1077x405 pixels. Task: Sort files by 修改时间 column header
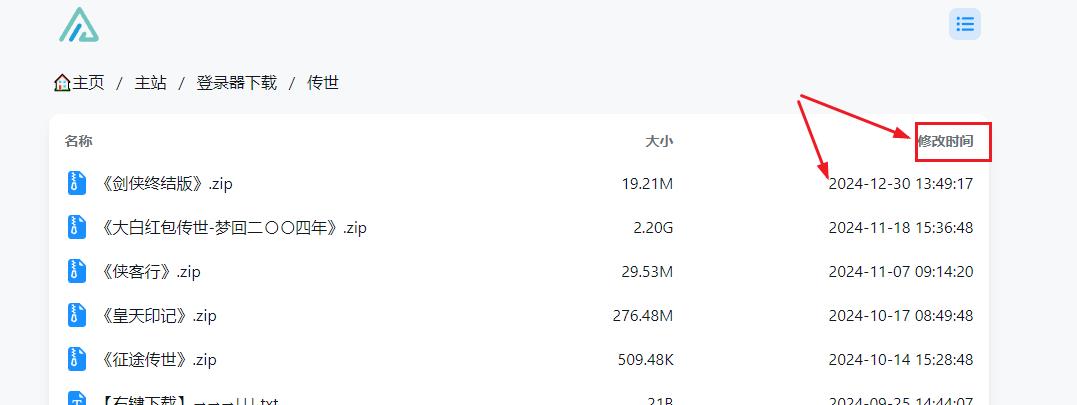945,141
